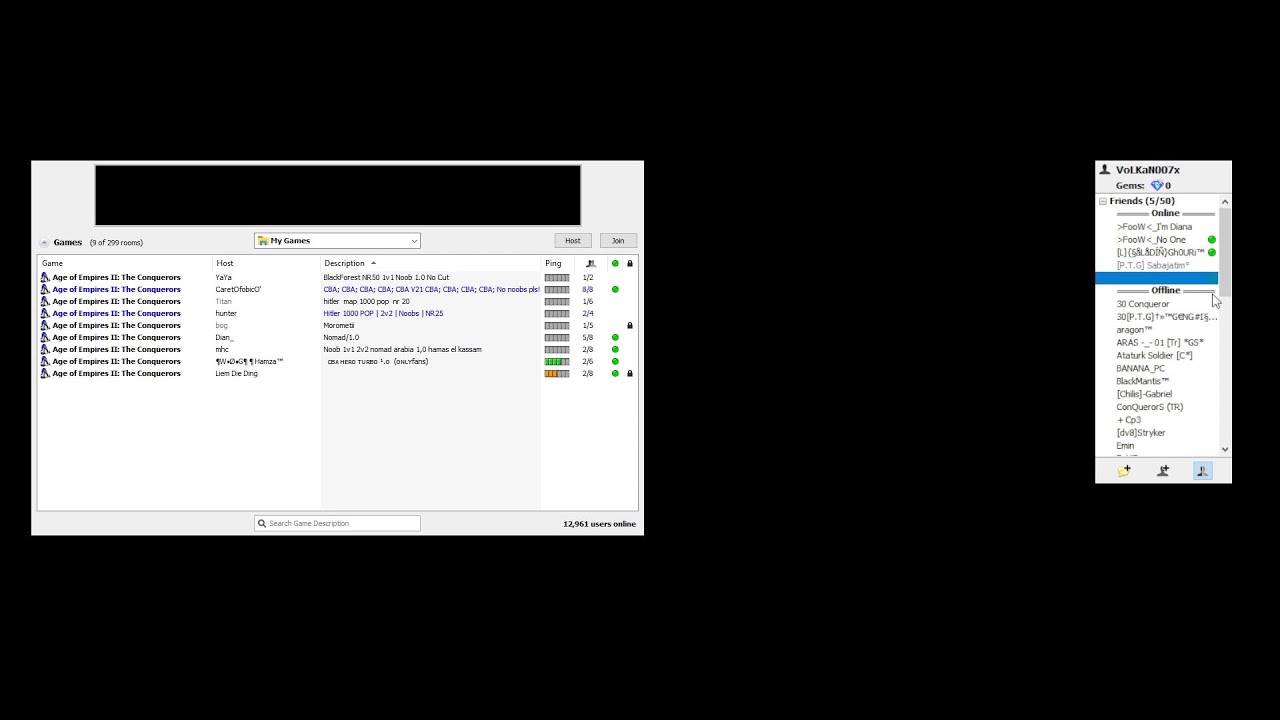Click the lock icon in bog's row

pos(630,325)
